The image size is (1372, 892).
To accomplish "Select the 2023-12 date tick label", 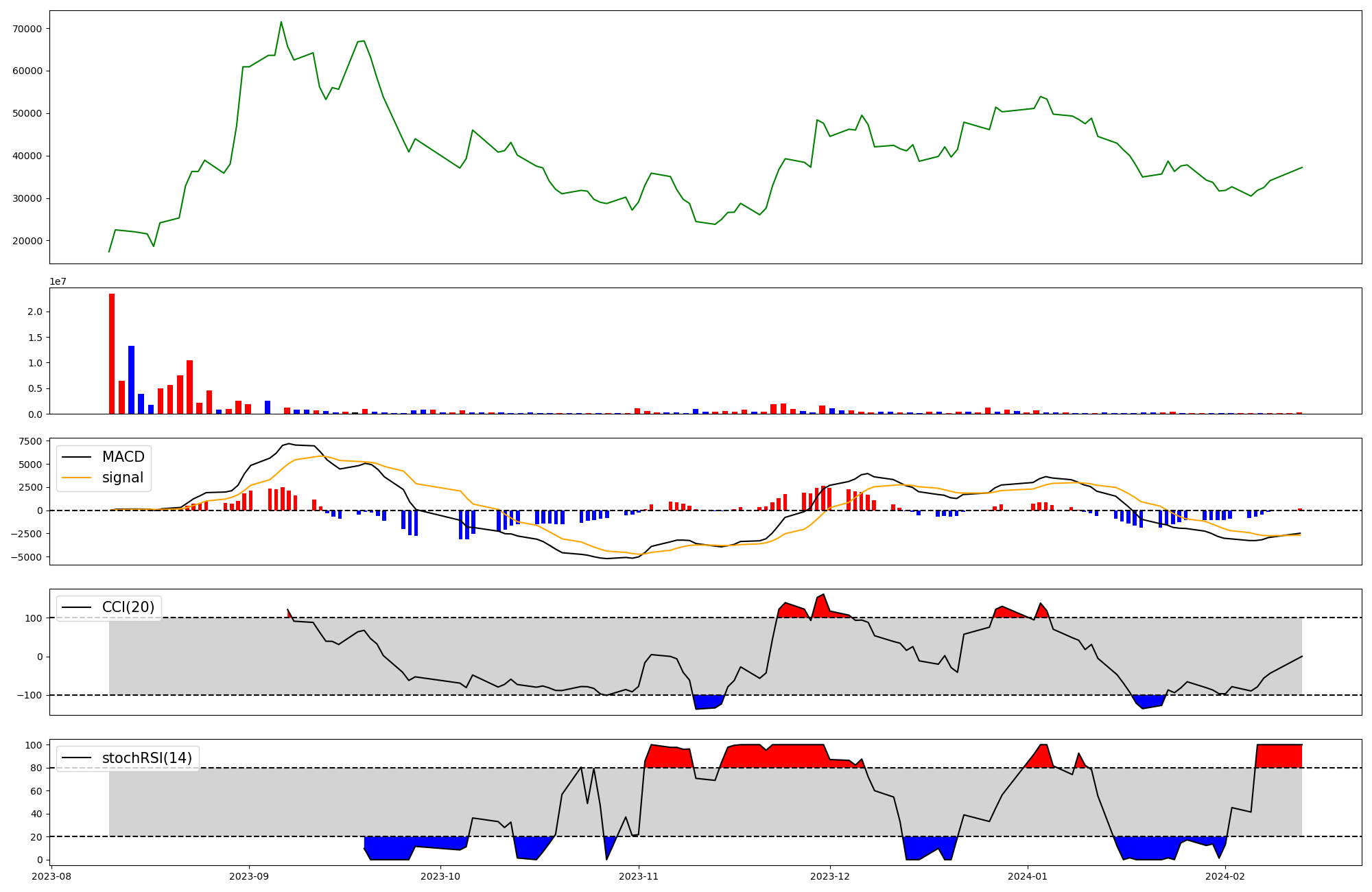I will [830, 876].
